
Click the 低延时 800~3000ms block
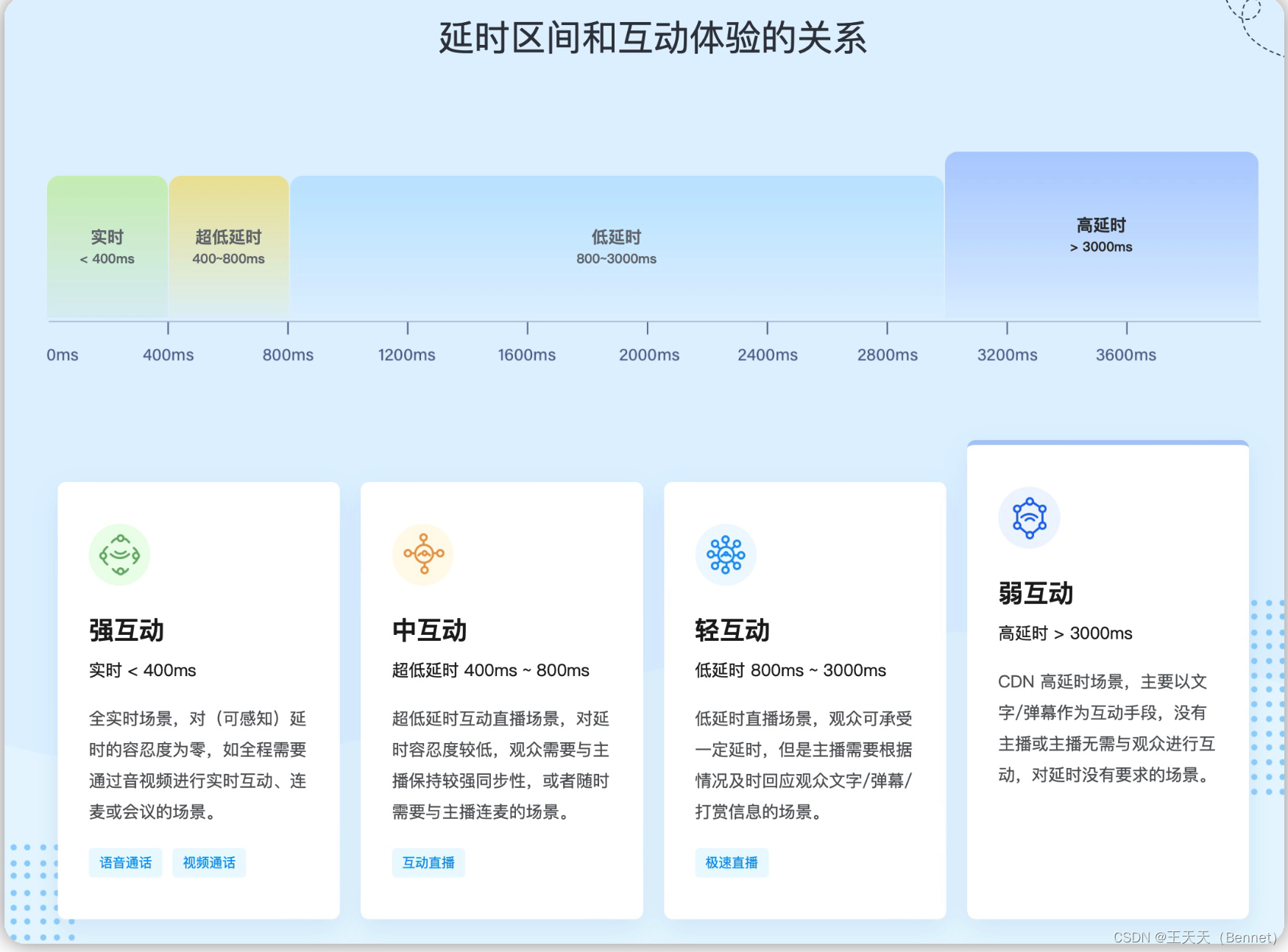click(617, 247)
